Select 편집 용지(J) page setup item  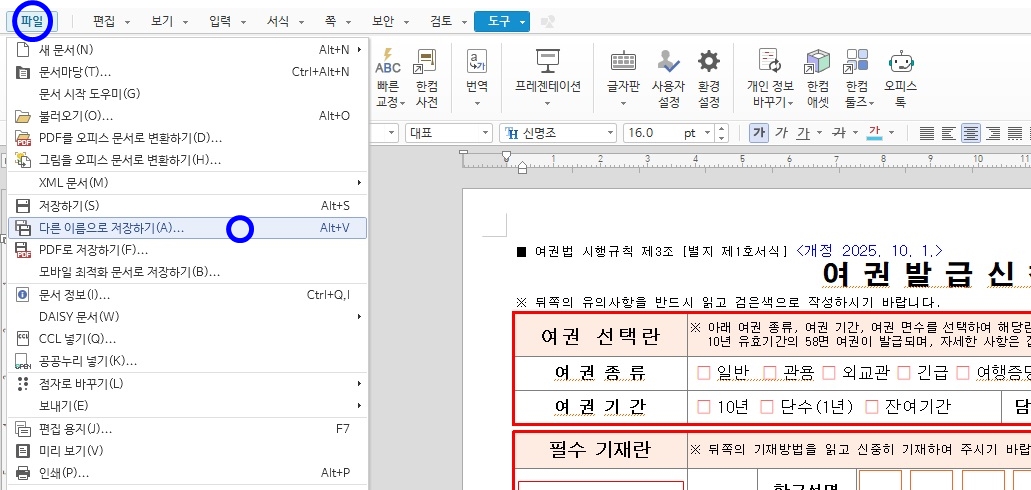[x=187, y=429]
